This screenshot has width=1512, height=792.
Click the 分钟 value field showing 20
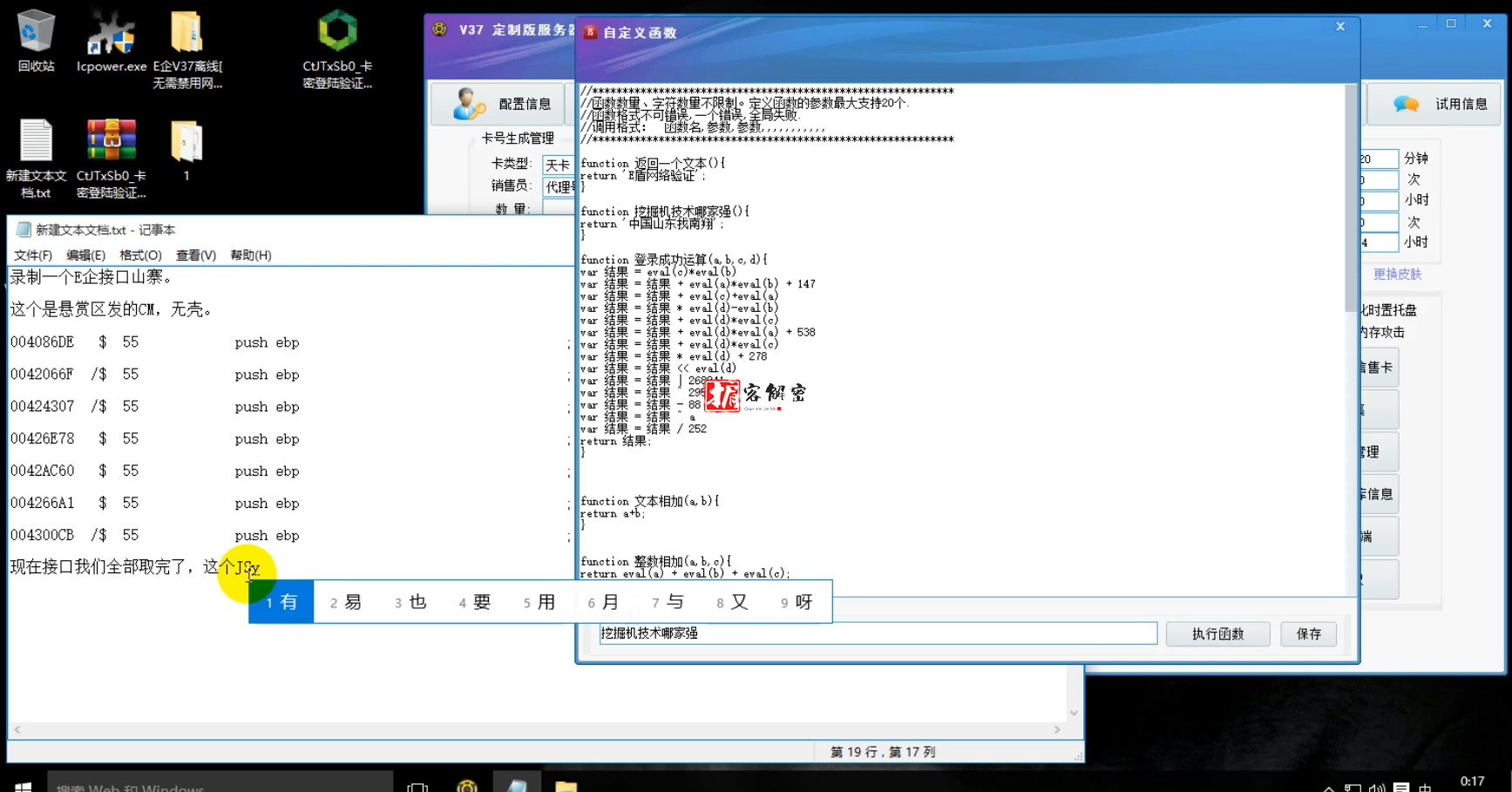[x=1379, y=159]
